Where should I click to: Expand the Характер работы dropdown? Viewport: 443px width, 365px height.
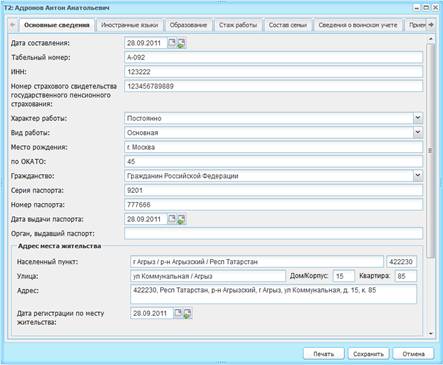coord(418,118)
